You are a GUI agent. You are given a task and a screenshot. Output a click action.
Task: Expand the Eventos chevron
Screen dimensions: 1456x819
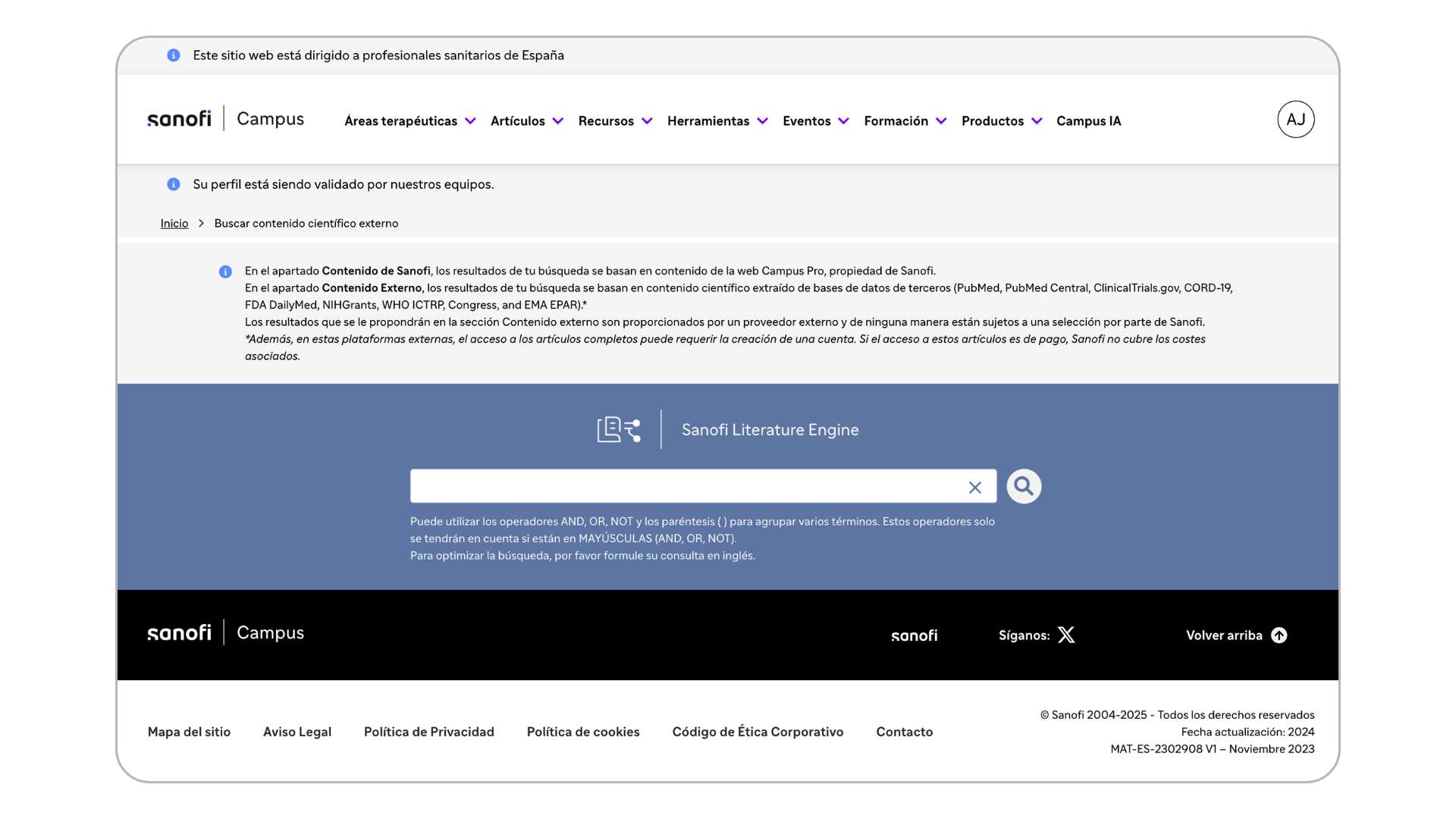tap(844, 121)
